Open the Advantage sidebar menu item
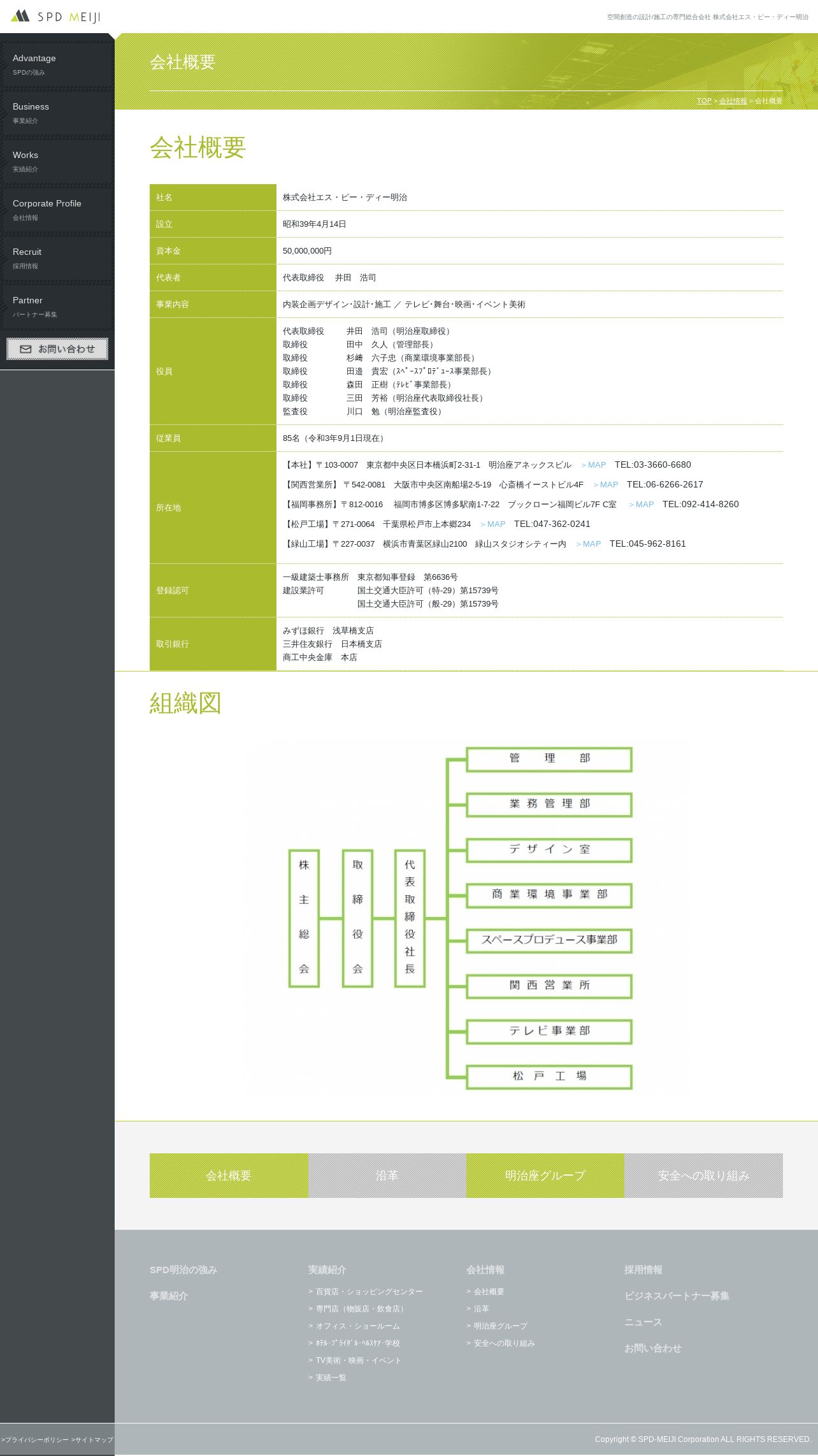The image size is (818, 1456). [57, 64]
